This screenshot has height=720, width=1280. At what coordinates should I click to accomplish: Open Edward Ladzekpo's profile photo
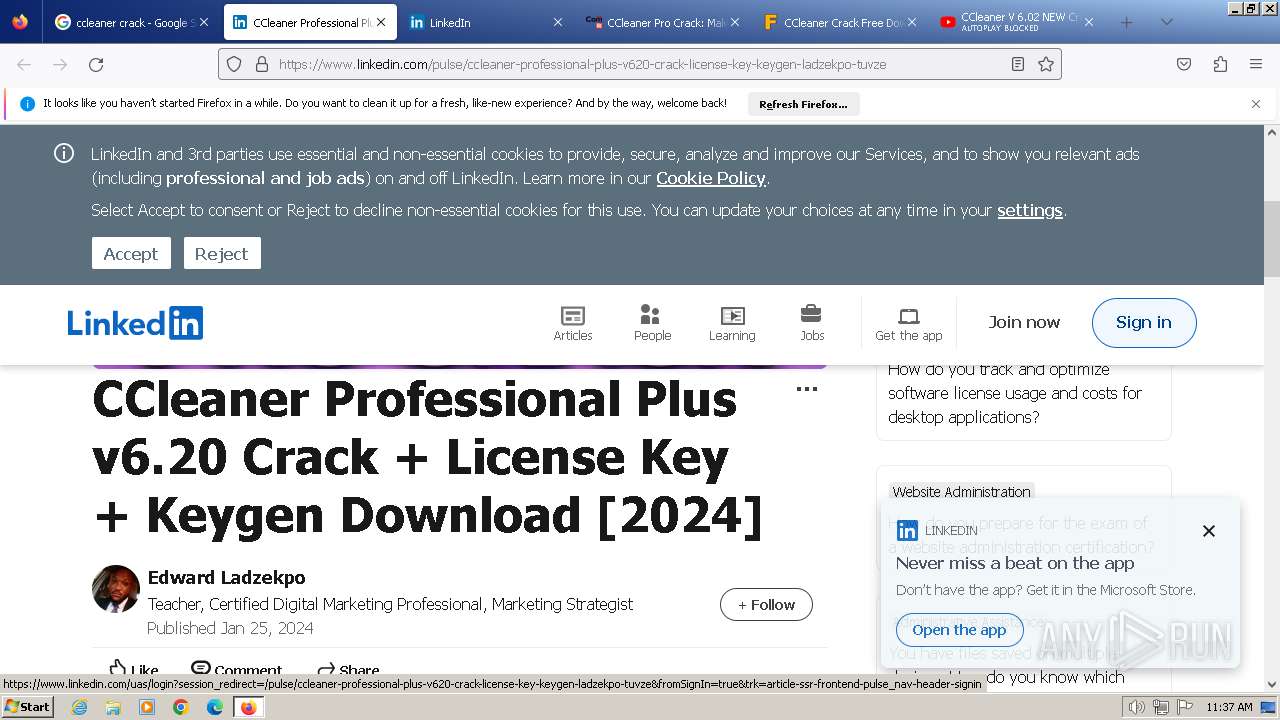click(x=116, y=589)
